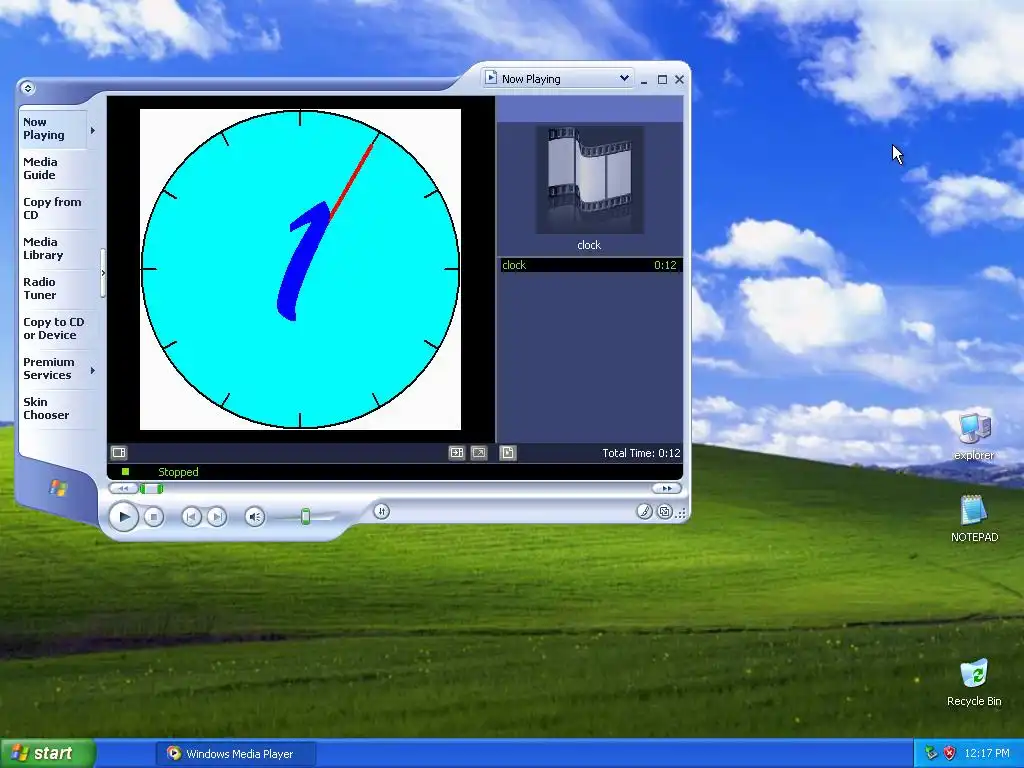
Task: Click the volume slider handle
Action: point(305,517)
